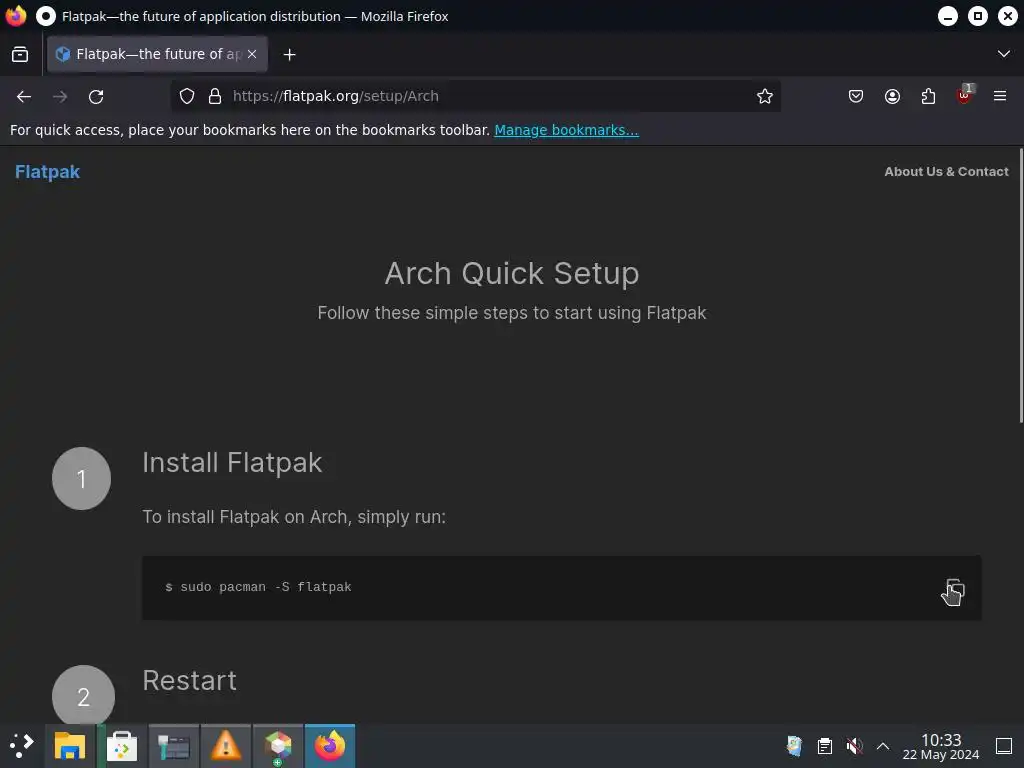
Task: Go to Flatpak home logo link
Action: pos(48,172)
